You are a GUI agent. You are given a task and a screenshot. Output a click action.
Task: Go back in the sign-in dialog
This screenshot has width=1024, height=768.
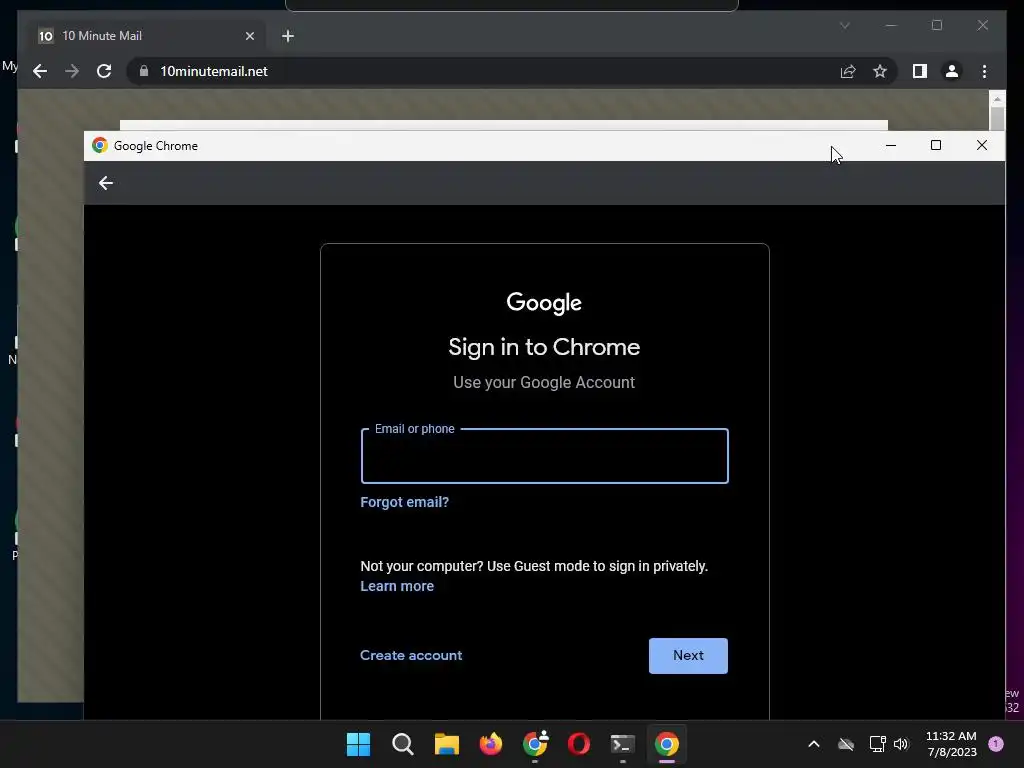coord(106,184)
